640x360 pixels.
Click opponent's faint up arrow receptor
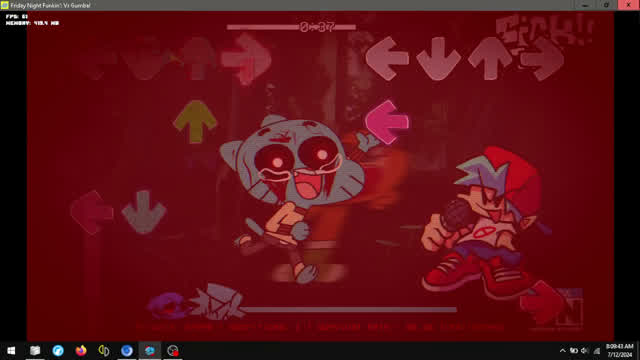[x=198, y=58]
